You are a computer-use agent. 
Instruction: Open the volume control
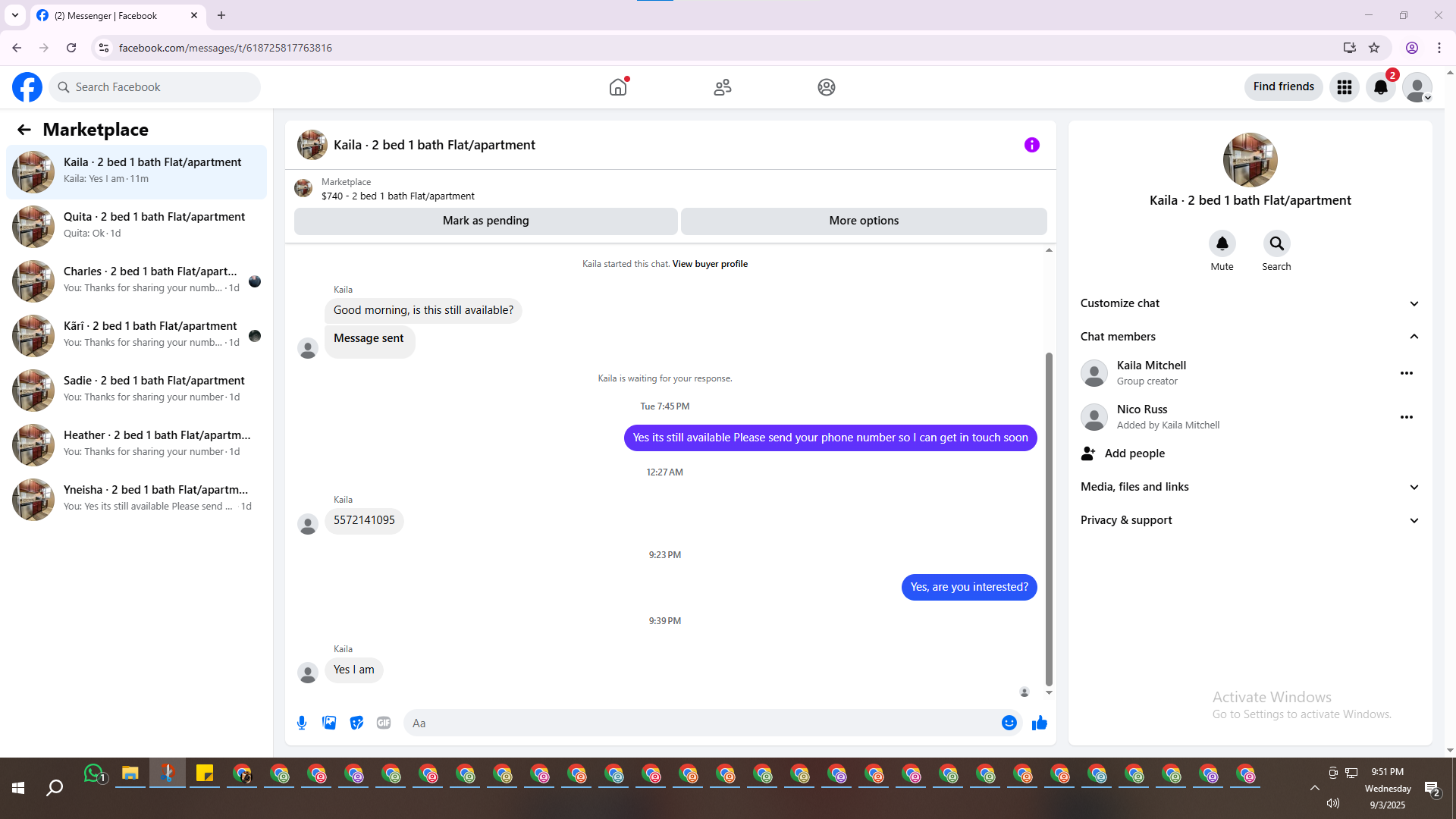1333,804
